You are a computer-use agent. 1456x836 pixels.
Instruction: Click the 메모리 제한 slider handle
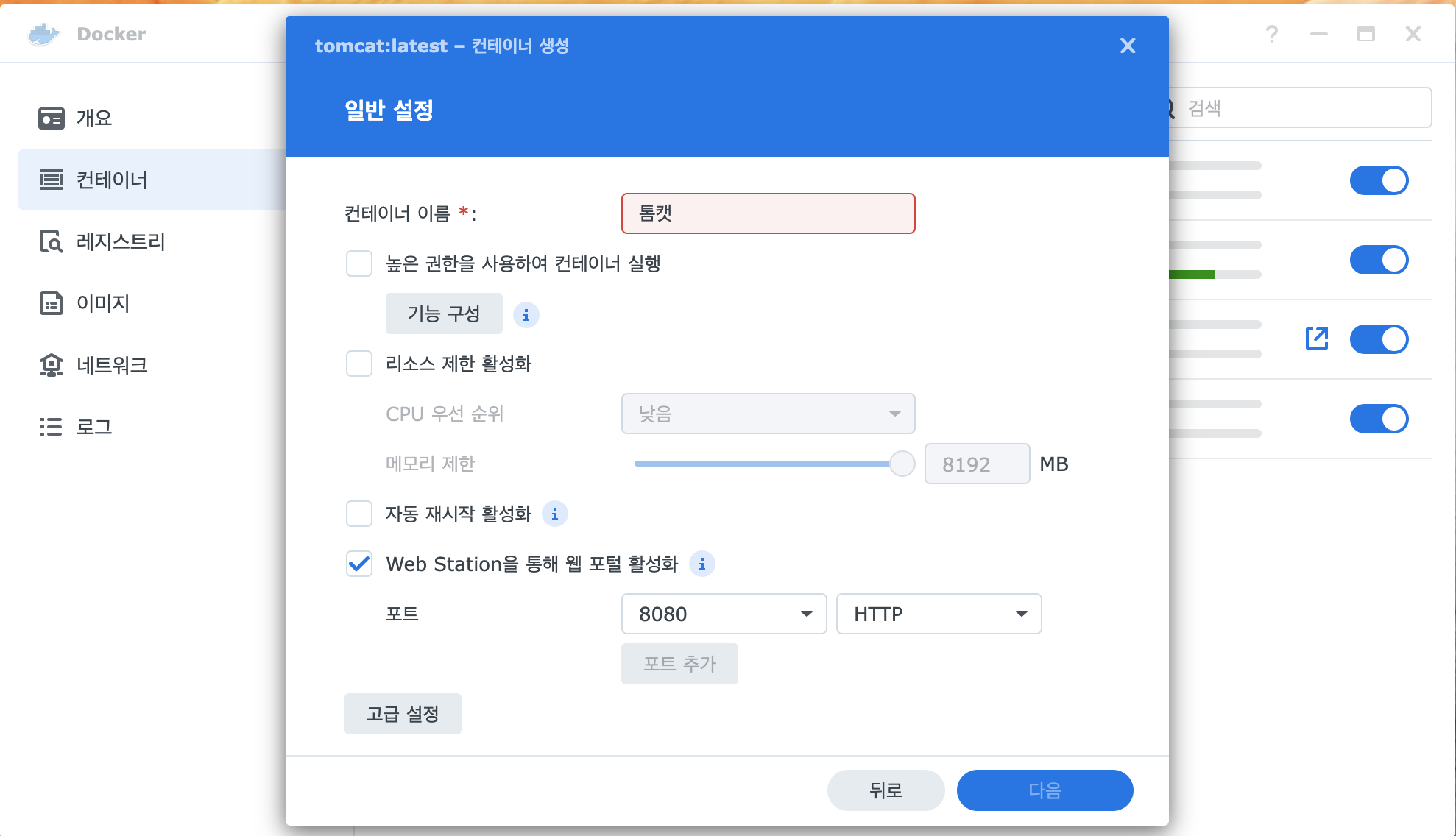902,464
